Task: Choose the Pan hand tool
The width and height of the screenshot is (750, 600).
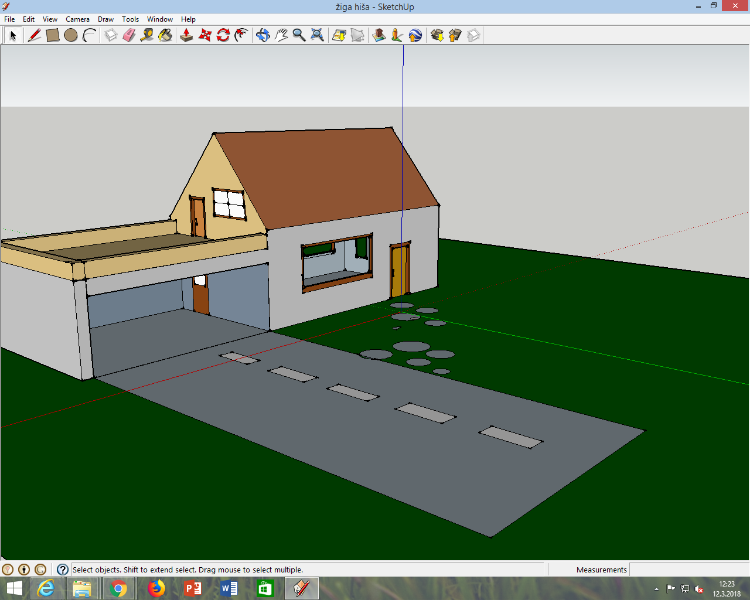Action: [x=281, y=35]
